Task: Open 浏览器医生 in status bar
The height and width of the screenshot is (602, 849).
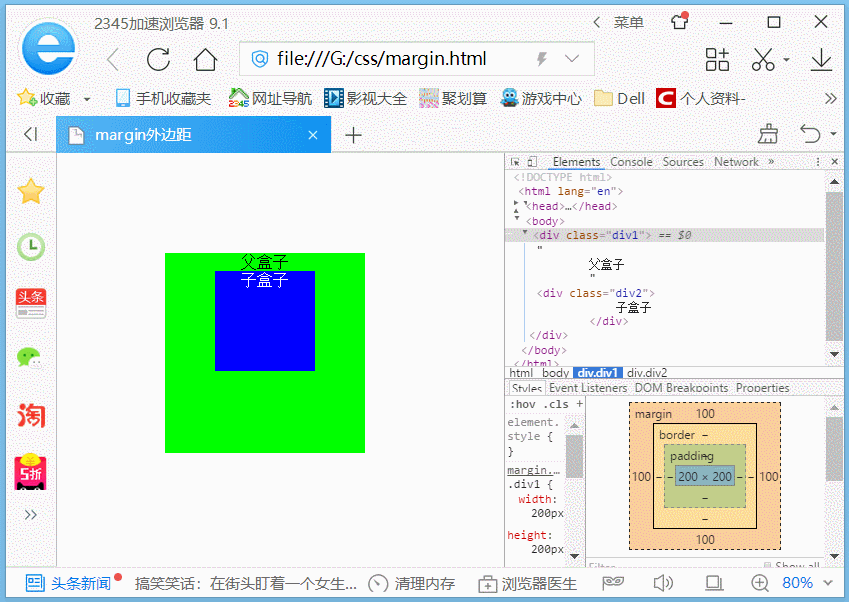Action: pyautogui.click(x=527, y=583)
